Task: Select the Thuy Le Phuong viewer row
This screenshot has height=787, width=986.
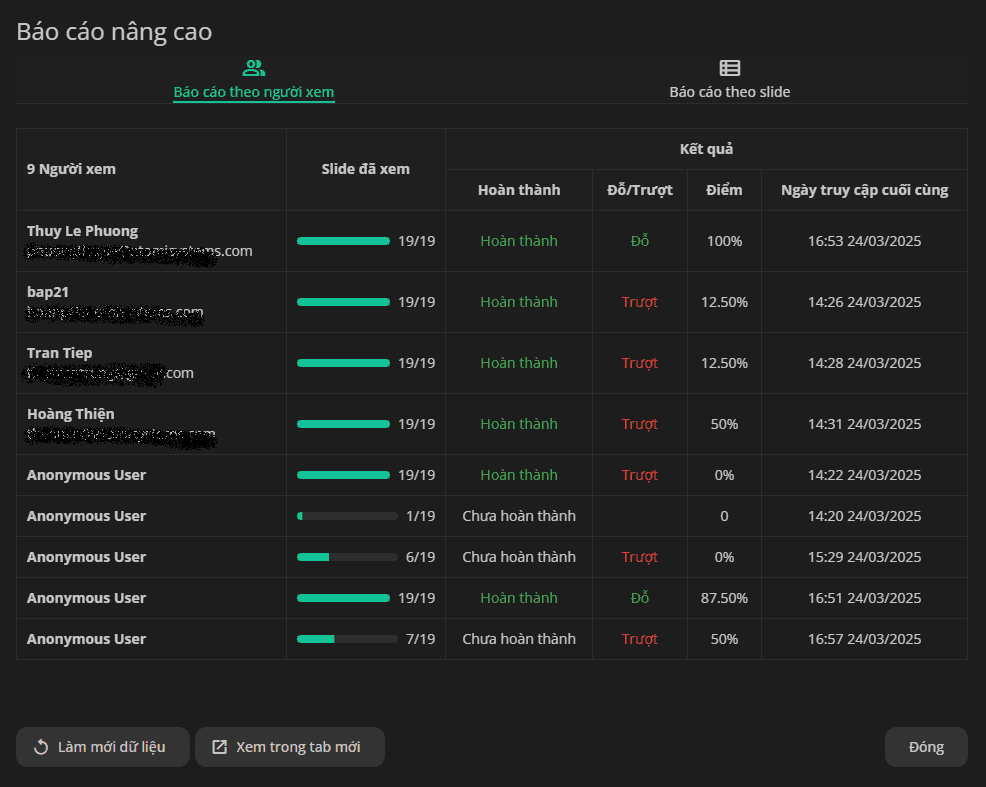Action: pos(492,241)
